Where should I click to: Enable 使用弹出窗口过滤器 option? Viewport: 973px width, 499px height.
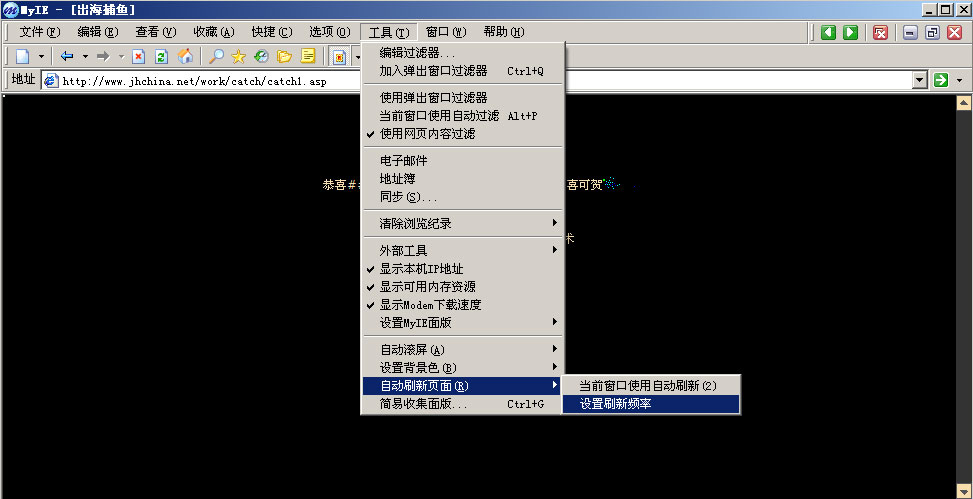[x=462, y=98]
